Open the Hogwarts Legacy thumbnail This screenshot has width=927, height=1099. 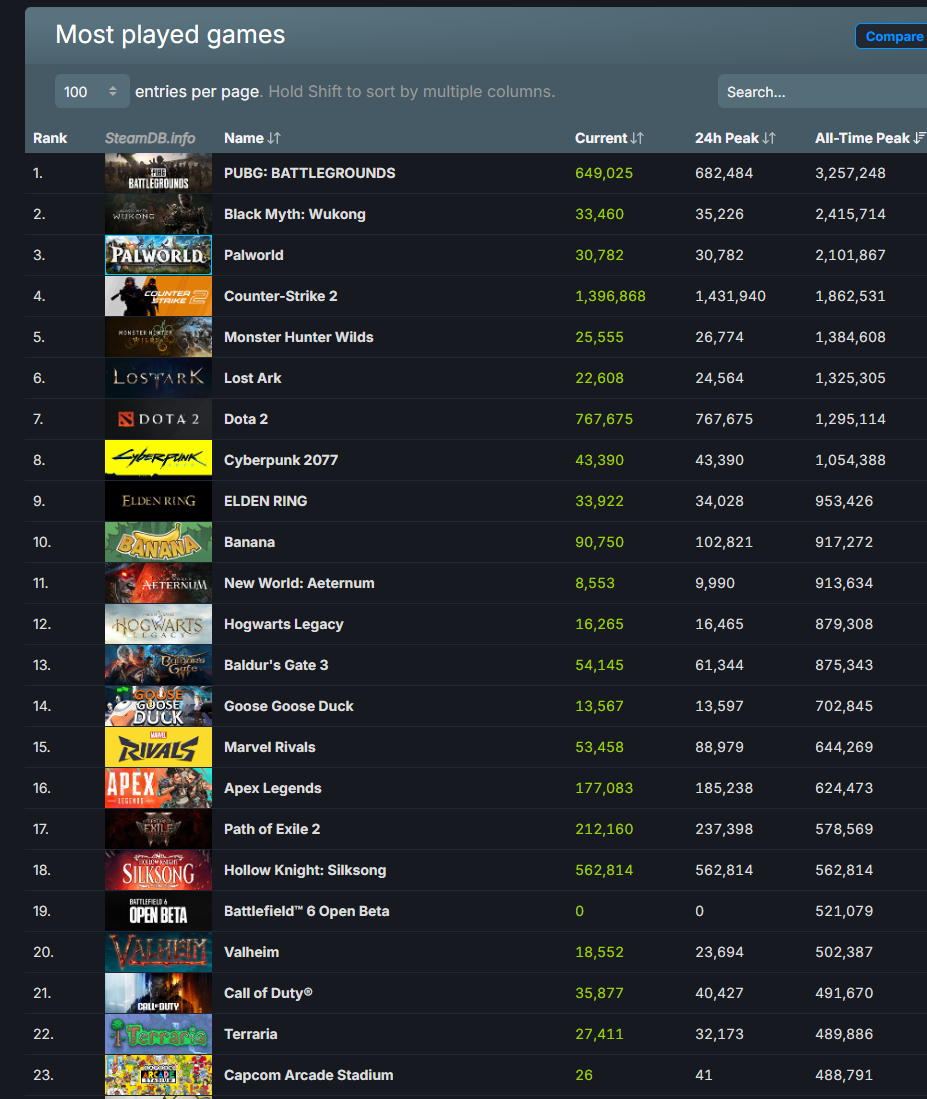click(158, 624)
